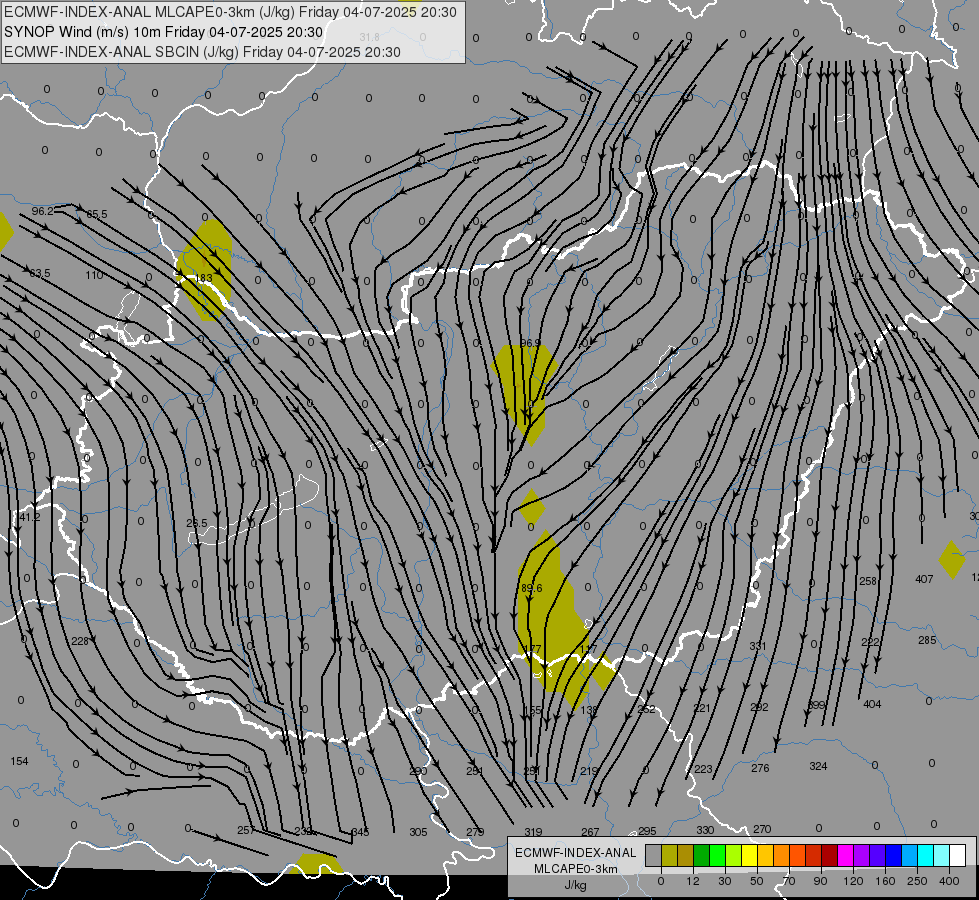This screenshot has width=979, height=900.
Task: Click the cyan legend swatch
Action: click(926, 856)
